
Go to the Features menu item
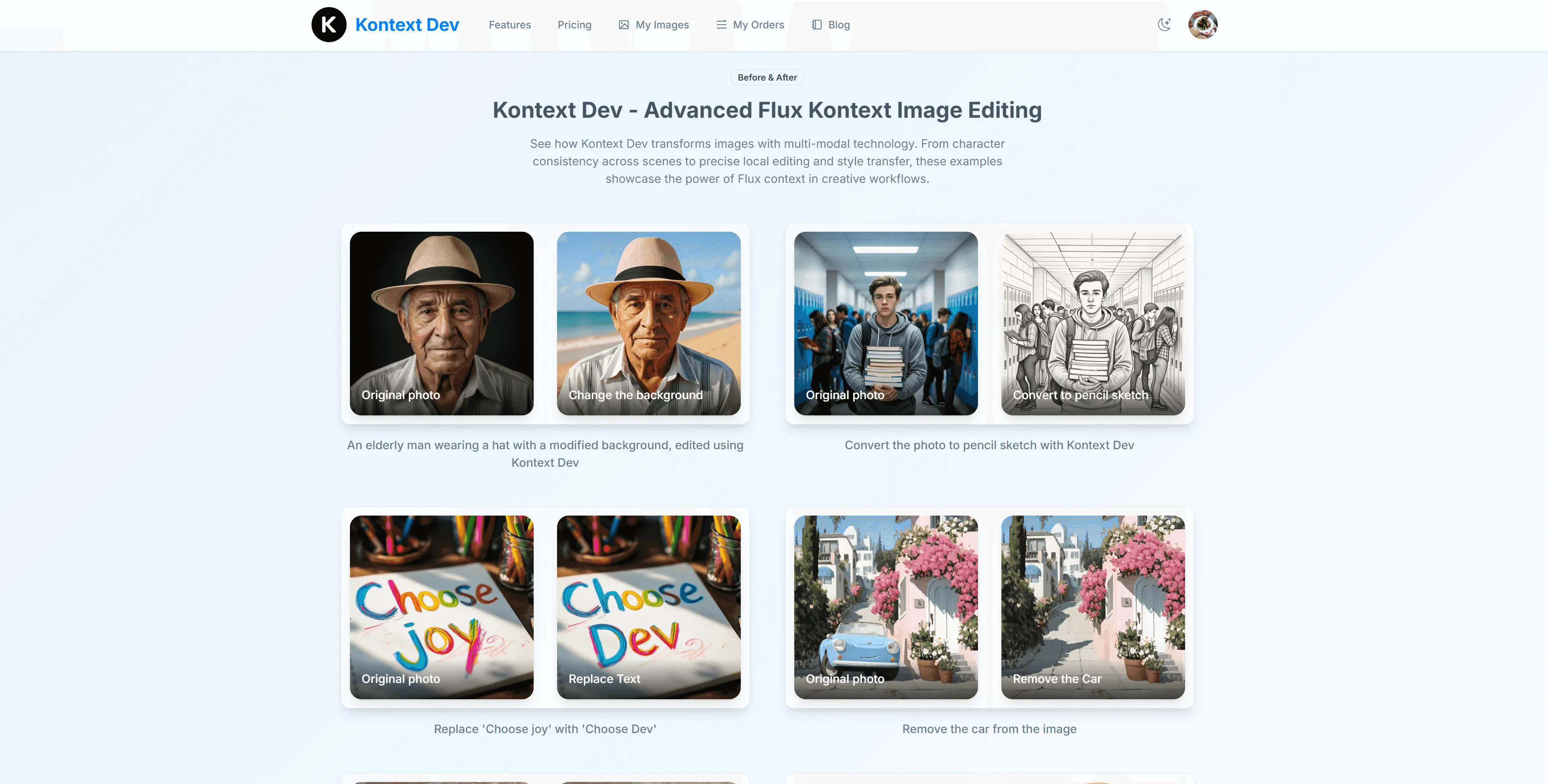tap(509, 25)
